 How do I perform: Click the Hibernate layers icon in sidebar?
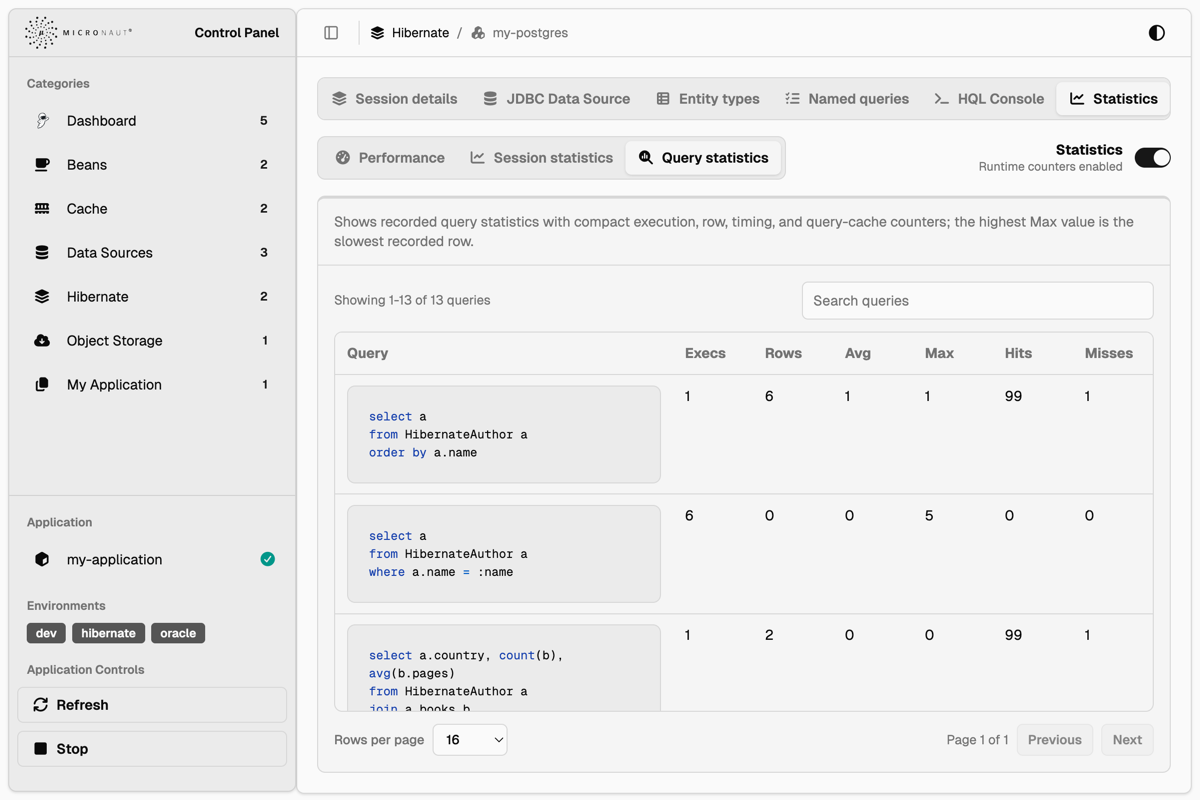[42, 297]
